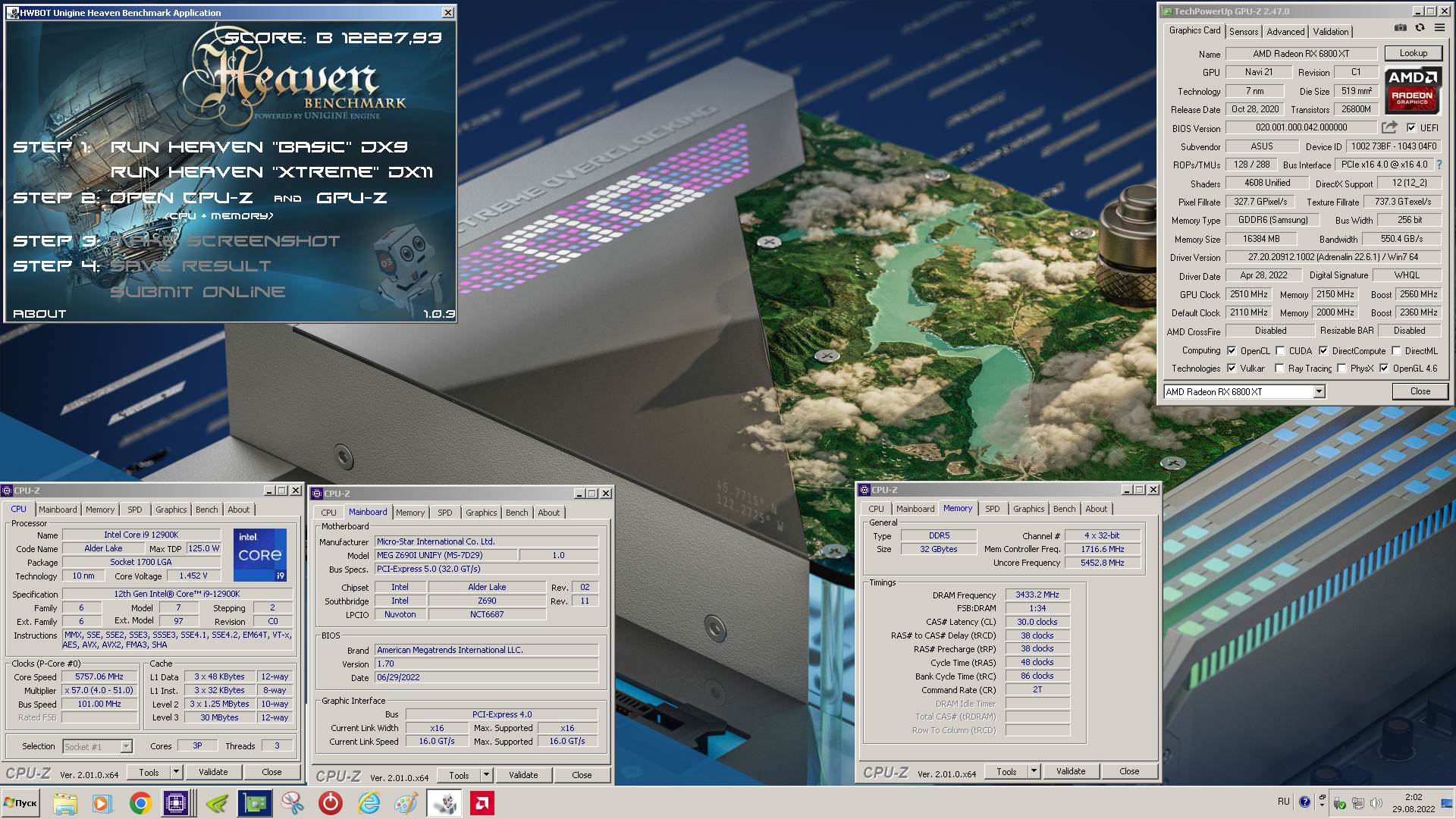The image size is (1456, 819).
Task: Take GPU-Z screenshot with camera icon
Action: point(1400,28)
